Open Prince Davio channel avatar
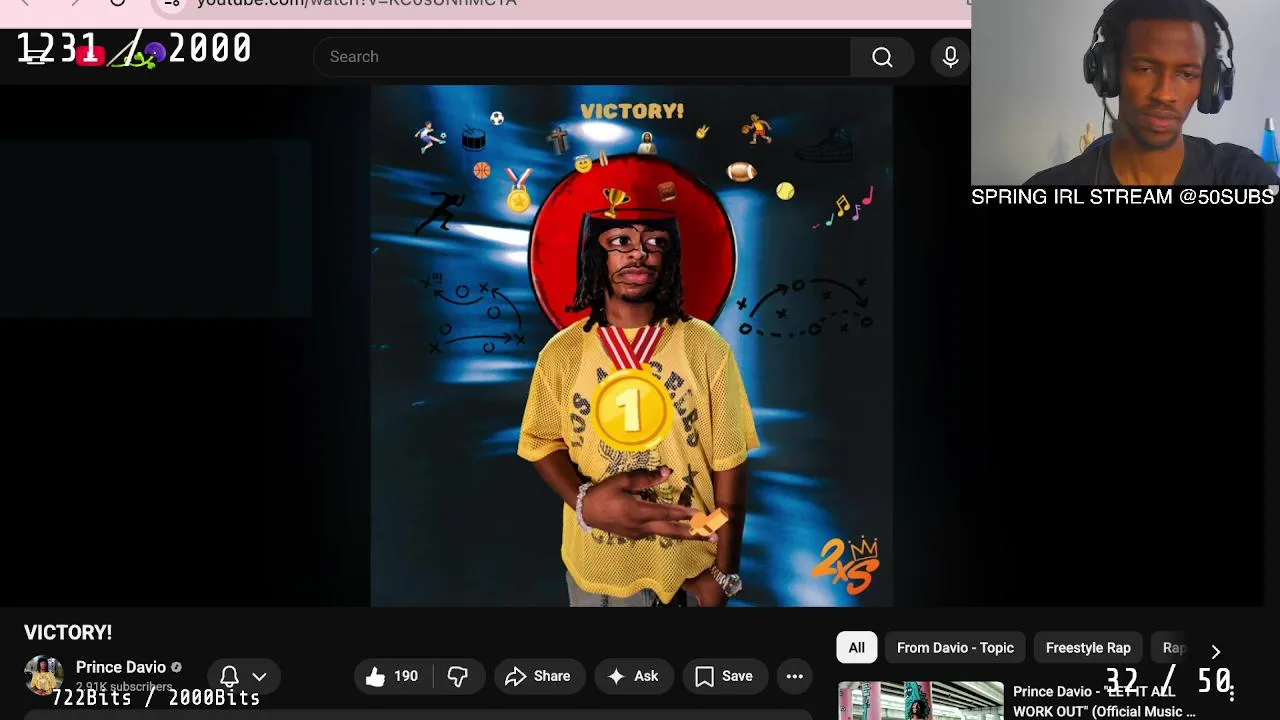This screenshot has height=720, width=1280. pyautogui.click(x=43, y=675)
